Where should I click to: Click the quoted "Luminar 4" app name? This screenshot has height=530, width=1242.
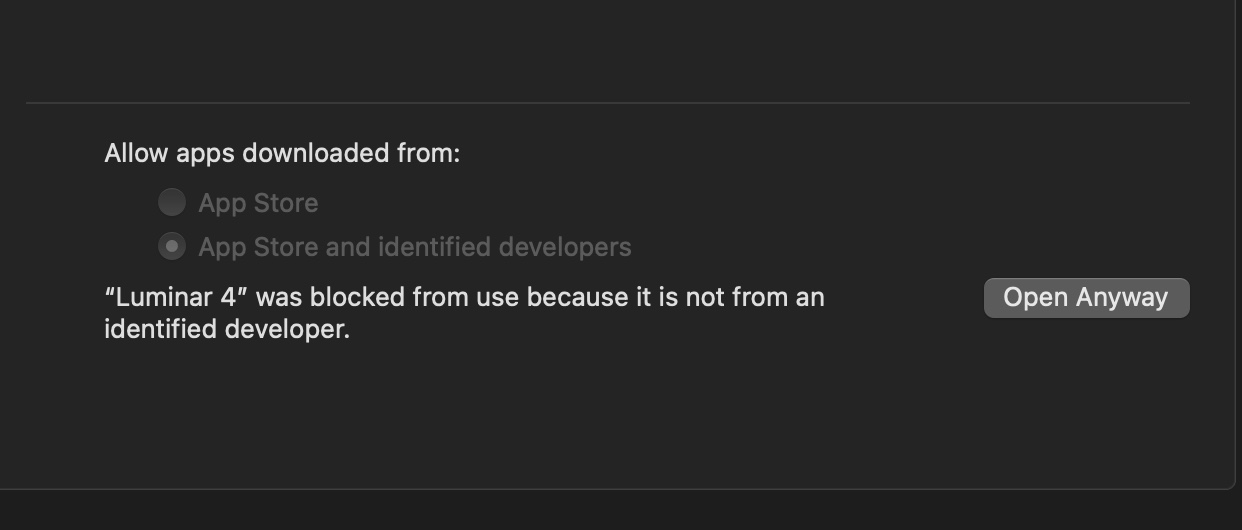(x=176, y=297)
